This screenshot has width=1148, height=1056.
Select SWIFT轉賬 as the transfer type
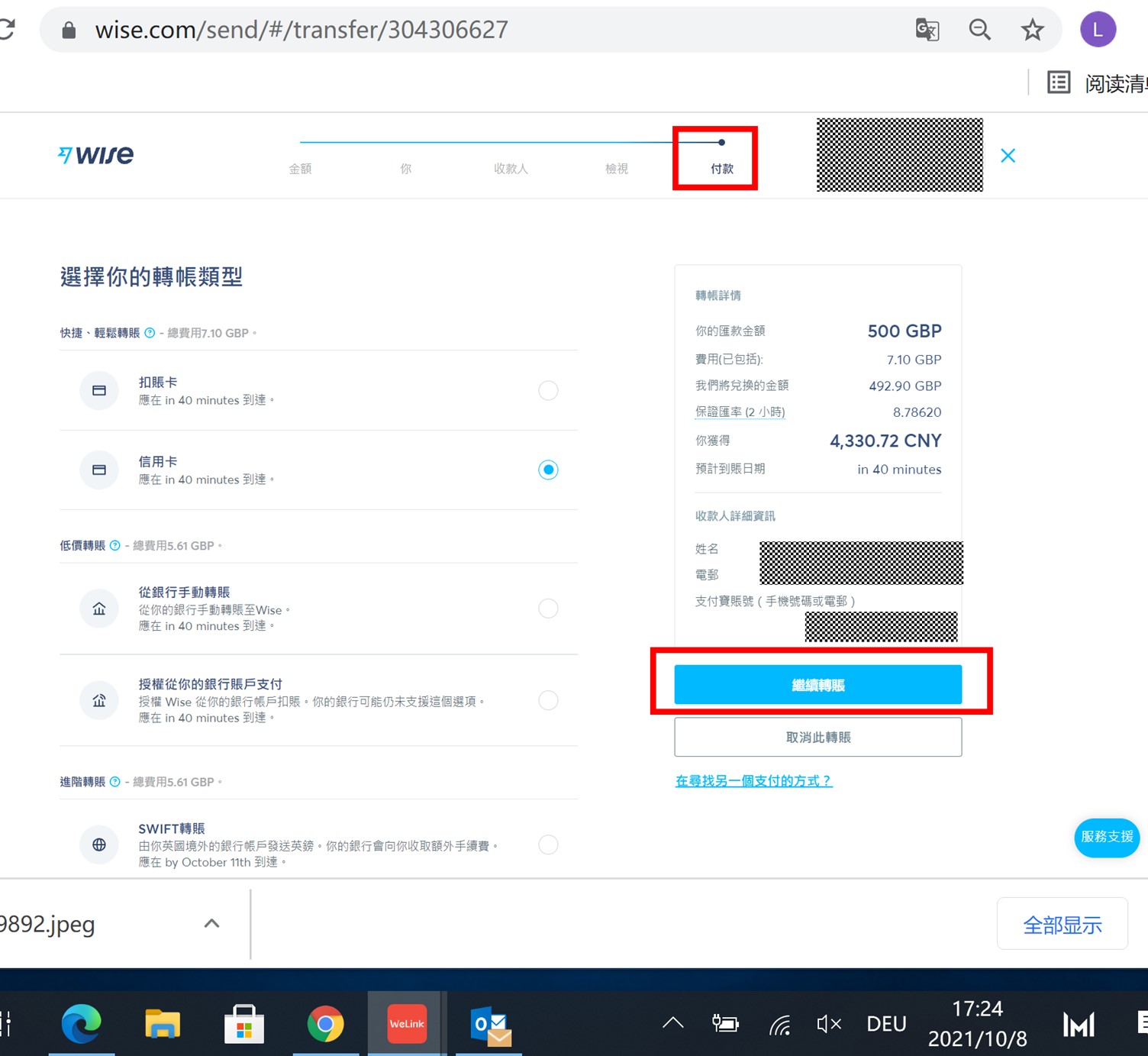(x=548, y=844)
